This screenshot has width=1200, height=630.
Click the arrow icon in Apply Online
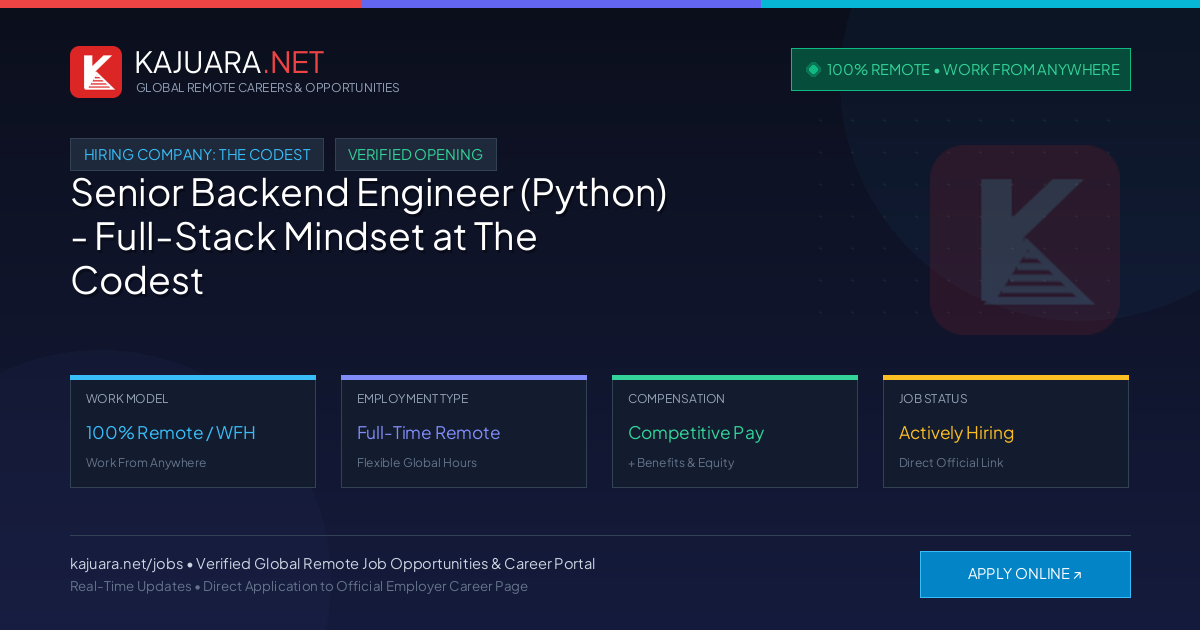pyautogui.click(x=1077, y=575)
